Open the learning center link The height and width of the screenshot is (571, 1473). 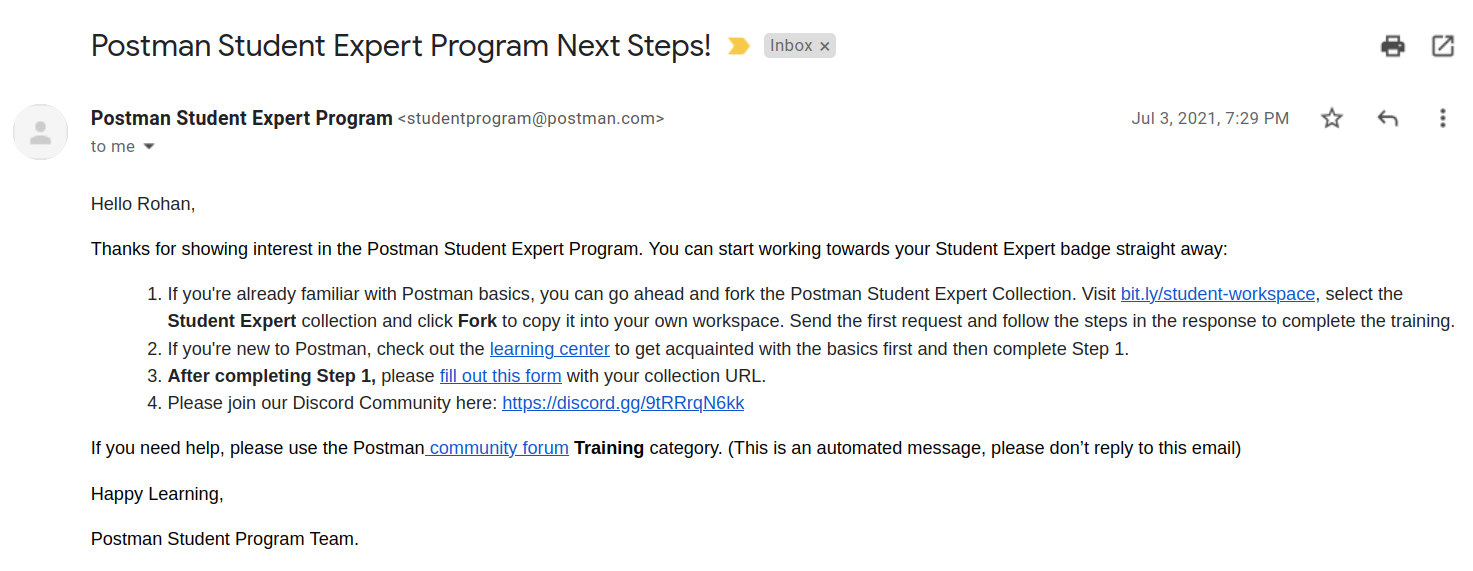549,349
